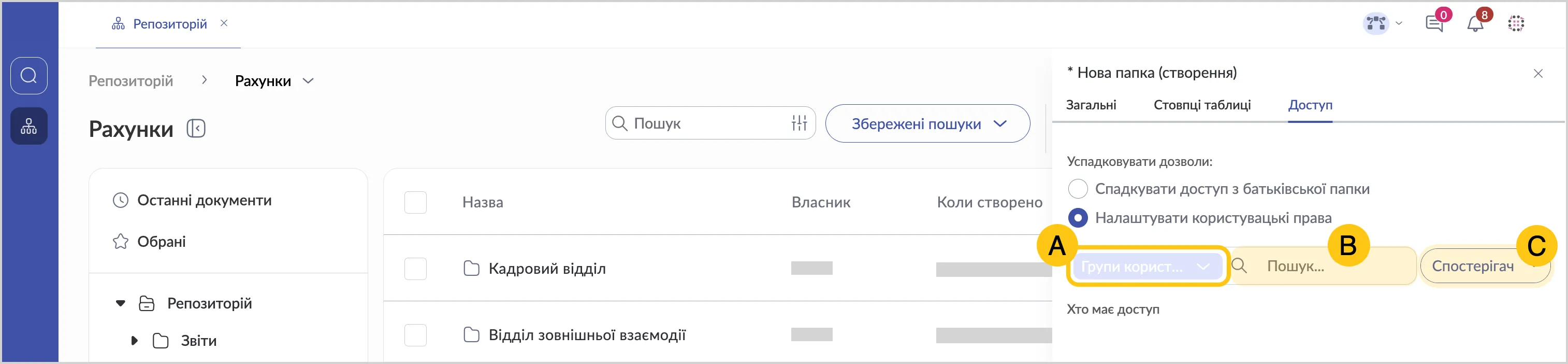This screenshot has height=364, width=1568.
Task: Open 'Останні документи' in the side panel
Action: [x=204, y=201]
